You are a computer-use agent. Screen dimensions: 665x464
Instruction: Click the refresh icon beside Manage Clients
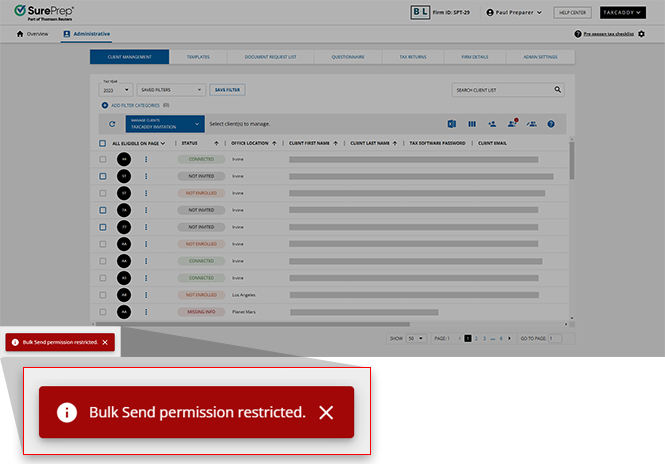[x=112, y=124]
